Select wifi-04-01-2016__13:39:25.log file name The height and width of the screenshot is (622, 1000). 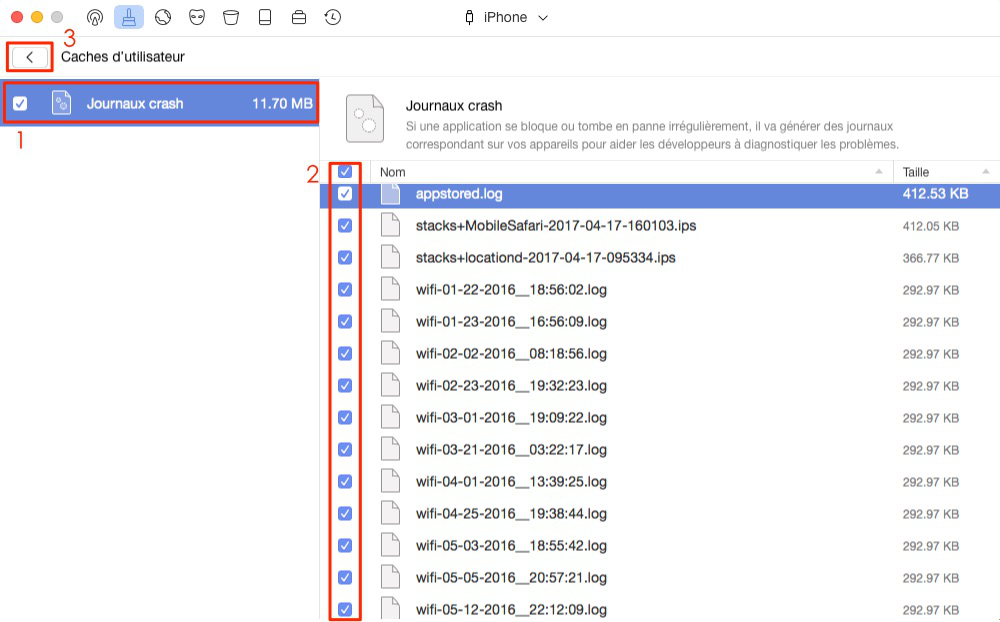pyautogui.click(x=511, y=481)
